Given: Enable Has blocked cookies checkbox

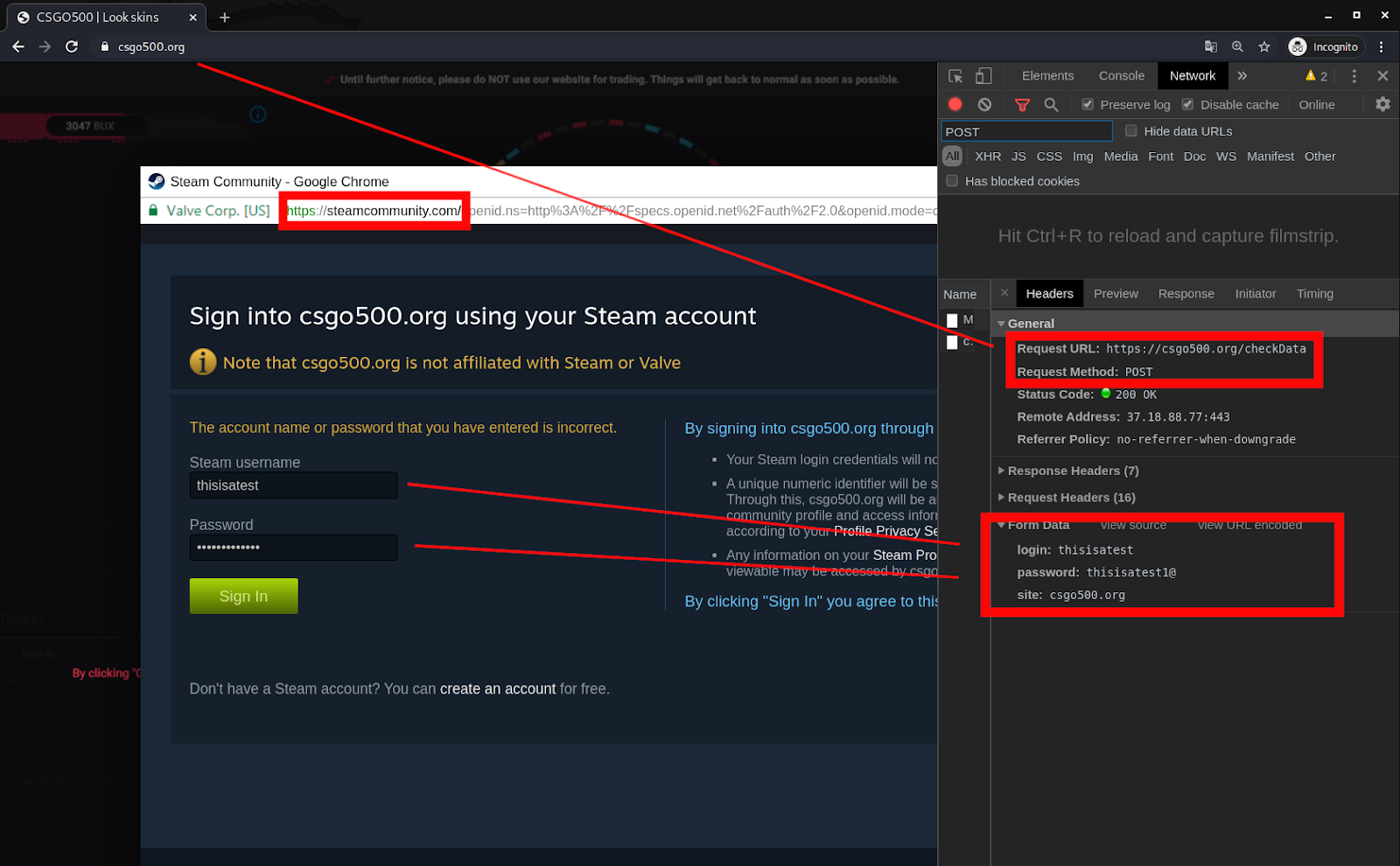Looking at the screenshot, I should tap(952, 181).
